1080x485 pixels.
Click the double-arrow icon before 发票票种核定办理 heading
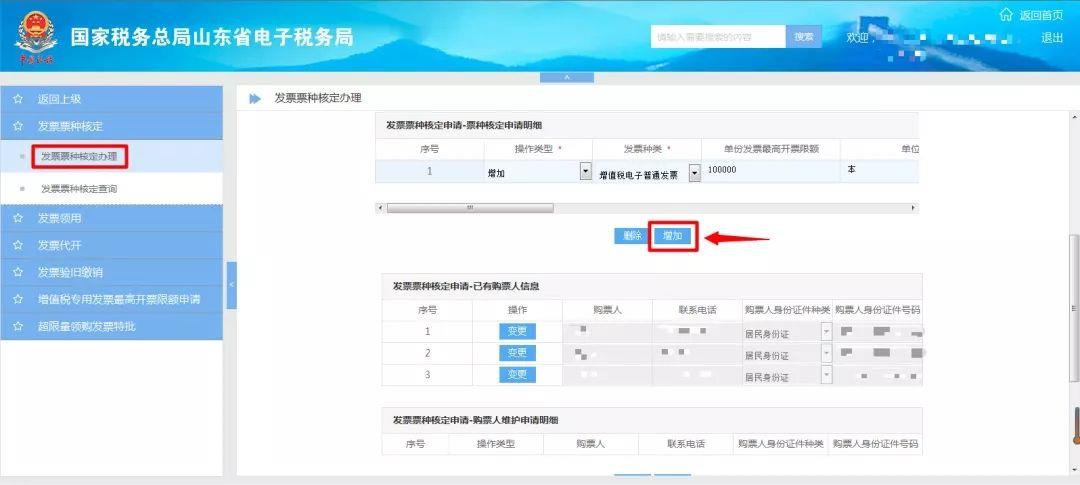pyautogui.click(x=255, y=98)
